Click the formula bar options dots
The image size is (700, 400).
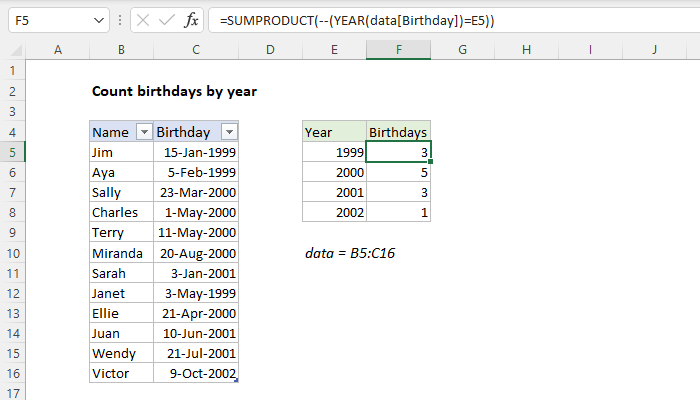[x=121, y=20]
